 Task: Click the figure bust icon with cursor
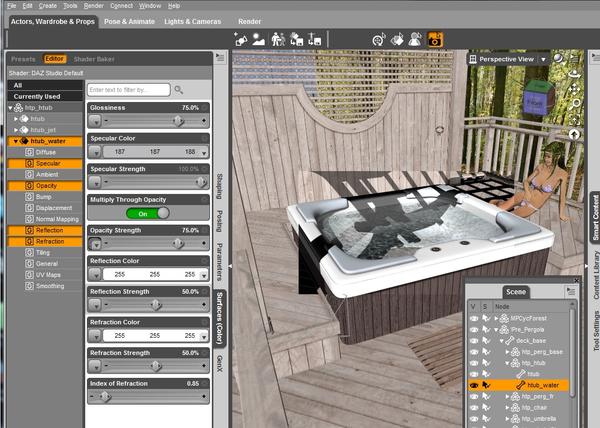(x=415, y=39)
